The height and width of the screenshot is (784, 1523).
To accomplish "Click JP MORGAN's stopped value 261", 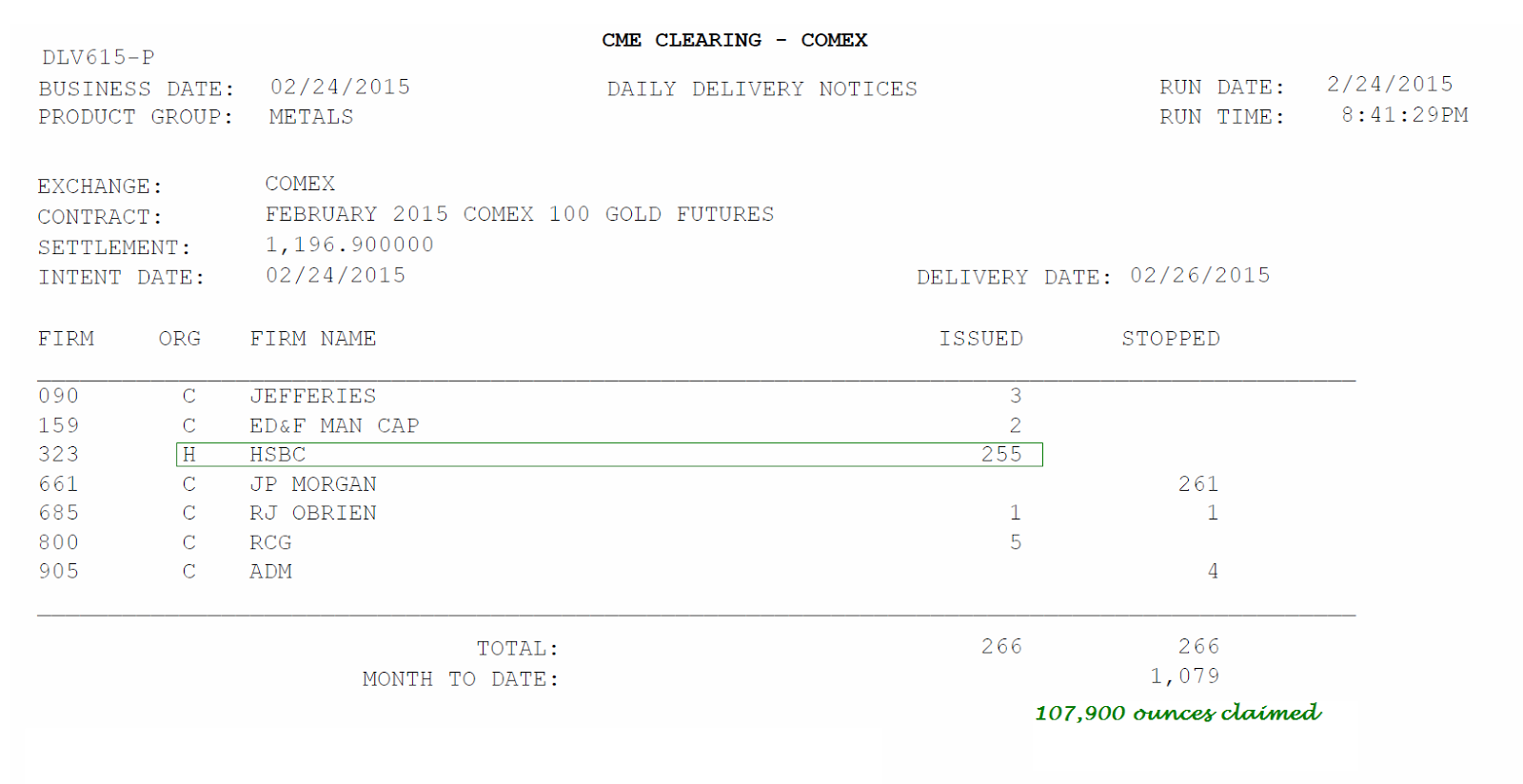I will (1198, 484).
